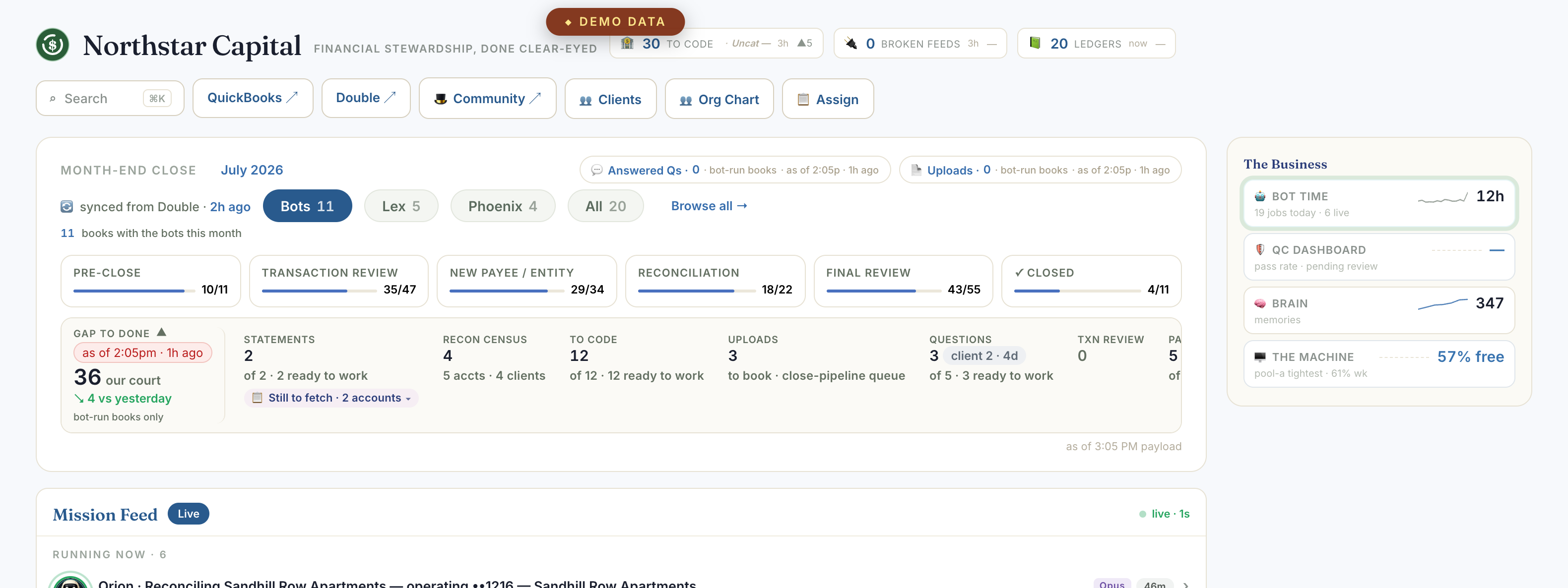The height and width of the screenshot is (588, 1568).
Task: Open the Answered Qs chip
Action: pos(735,170)
